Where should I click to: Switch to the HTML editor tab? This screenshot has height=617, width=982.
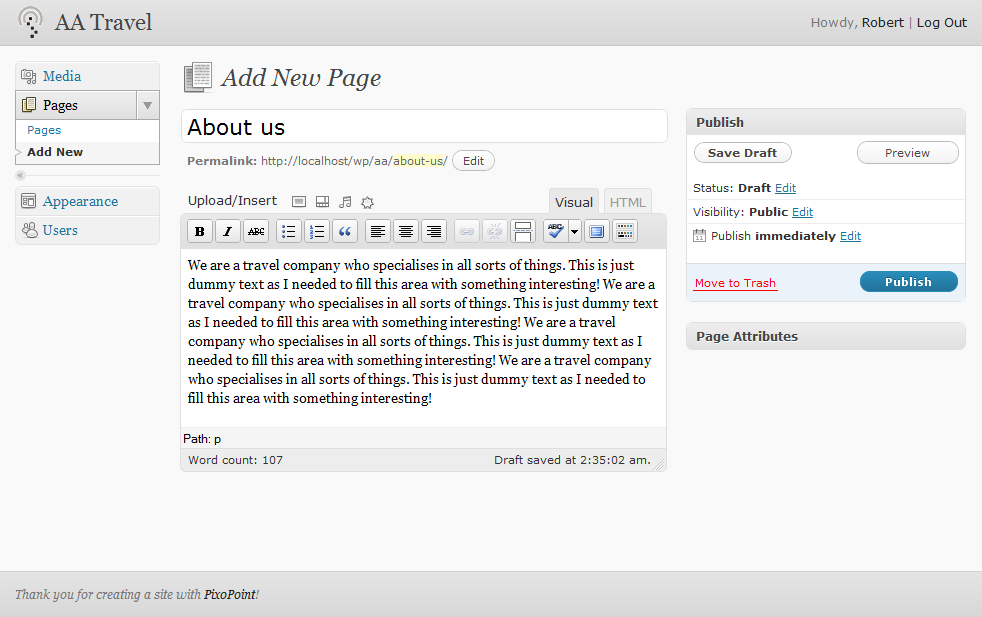coord(628,202)
